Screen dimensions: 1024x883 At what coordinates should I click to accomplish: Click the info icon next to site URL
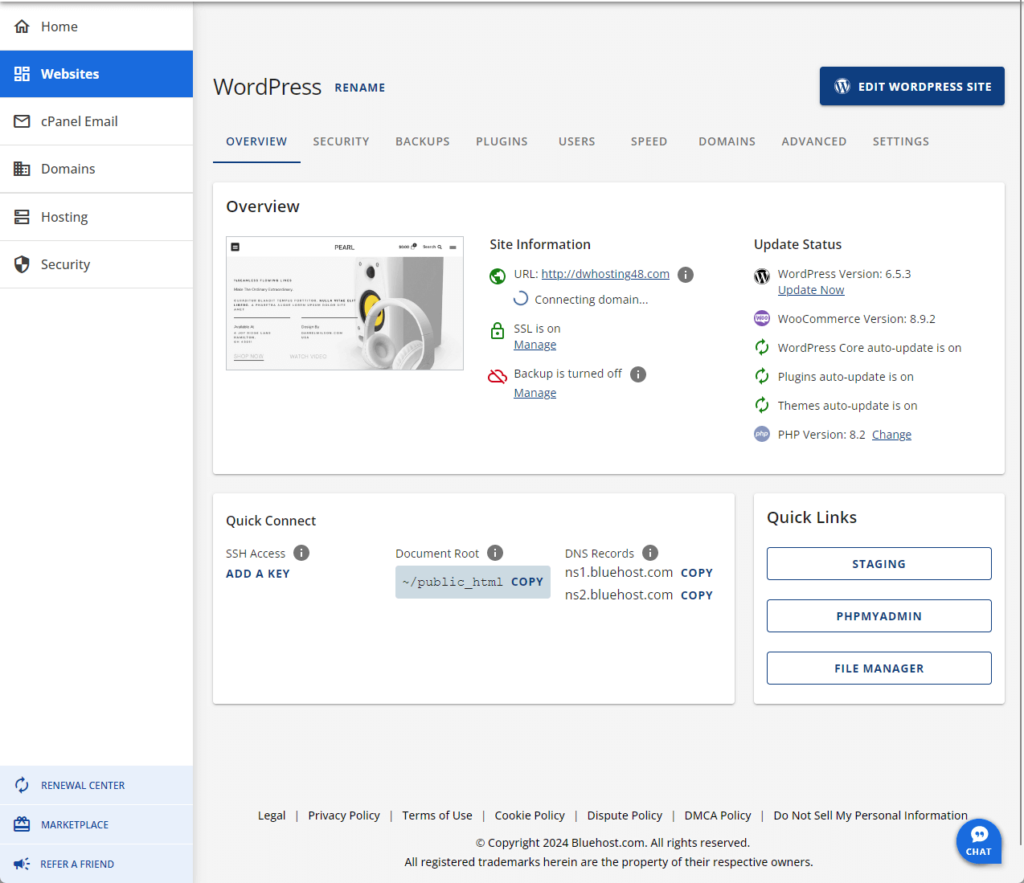(x=685, y=274)
